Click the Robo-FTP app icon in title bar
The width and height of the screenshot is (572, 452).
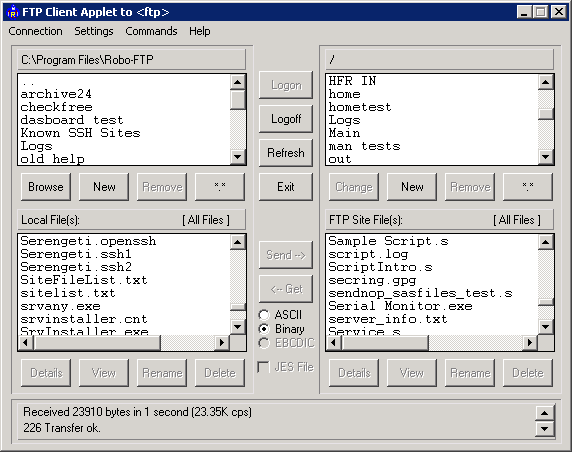coord(12,12)
